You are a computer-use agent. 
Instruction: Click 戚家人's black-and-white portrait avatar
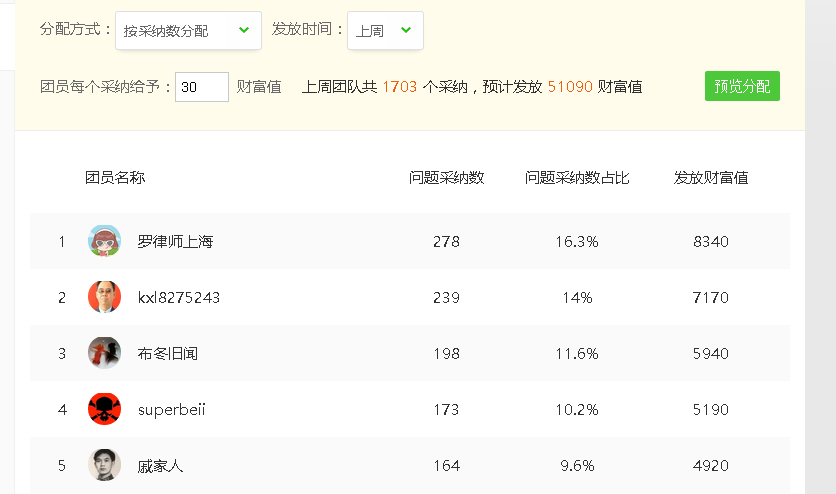[104, 465]
